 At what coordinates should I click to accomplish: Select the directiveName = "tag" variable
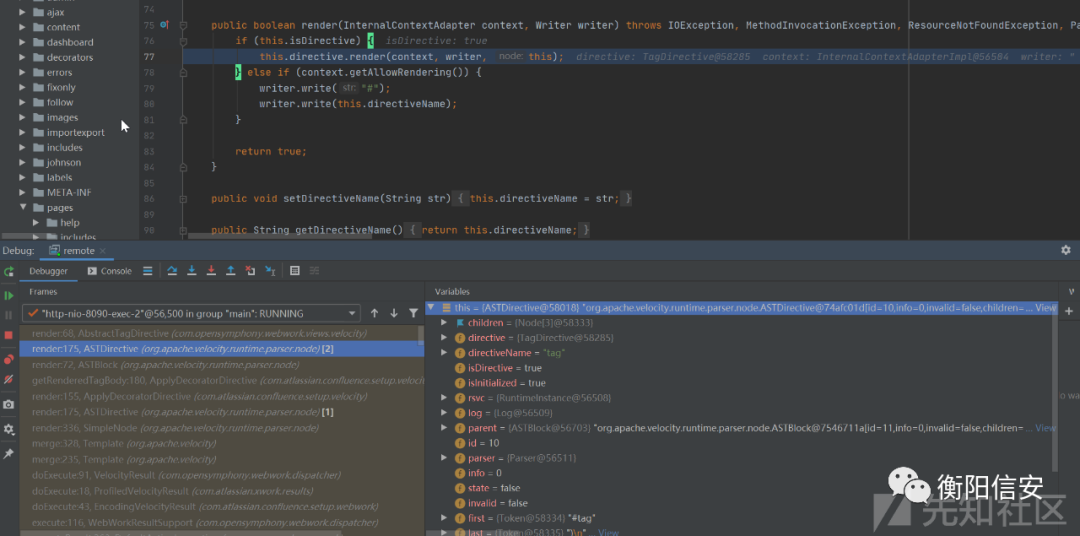coord(517,353)
